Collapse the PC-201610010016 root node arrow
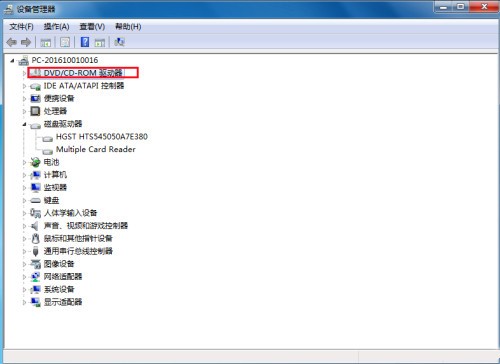500x364 pixels. click(12, 61)
